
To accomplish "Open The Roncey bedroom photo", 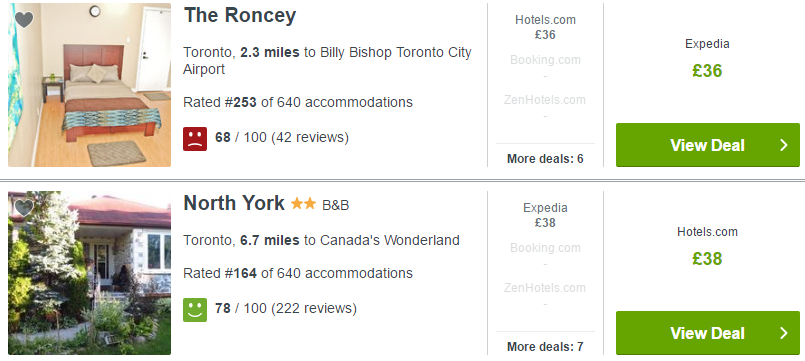I will 89,85.
